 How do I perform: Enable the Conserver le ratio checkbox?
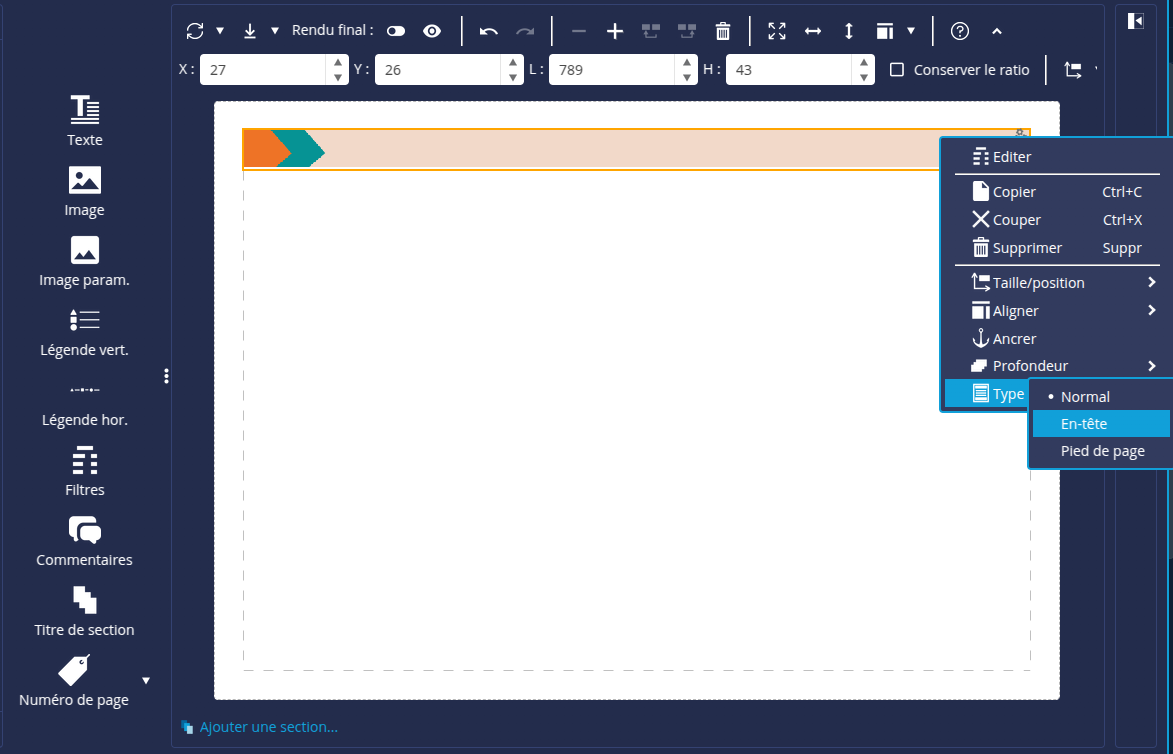click(897, 70)
